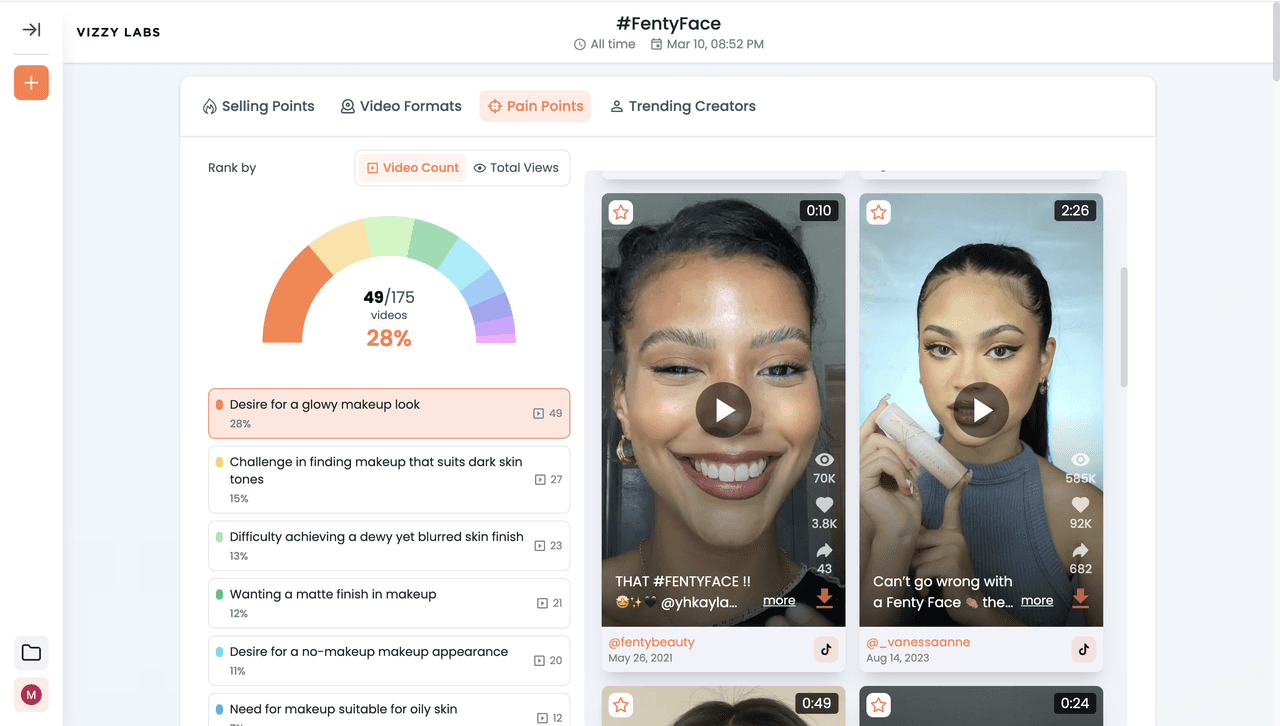Click the dark green gauge segment
1280x726 pixels.
pos(434,243)
